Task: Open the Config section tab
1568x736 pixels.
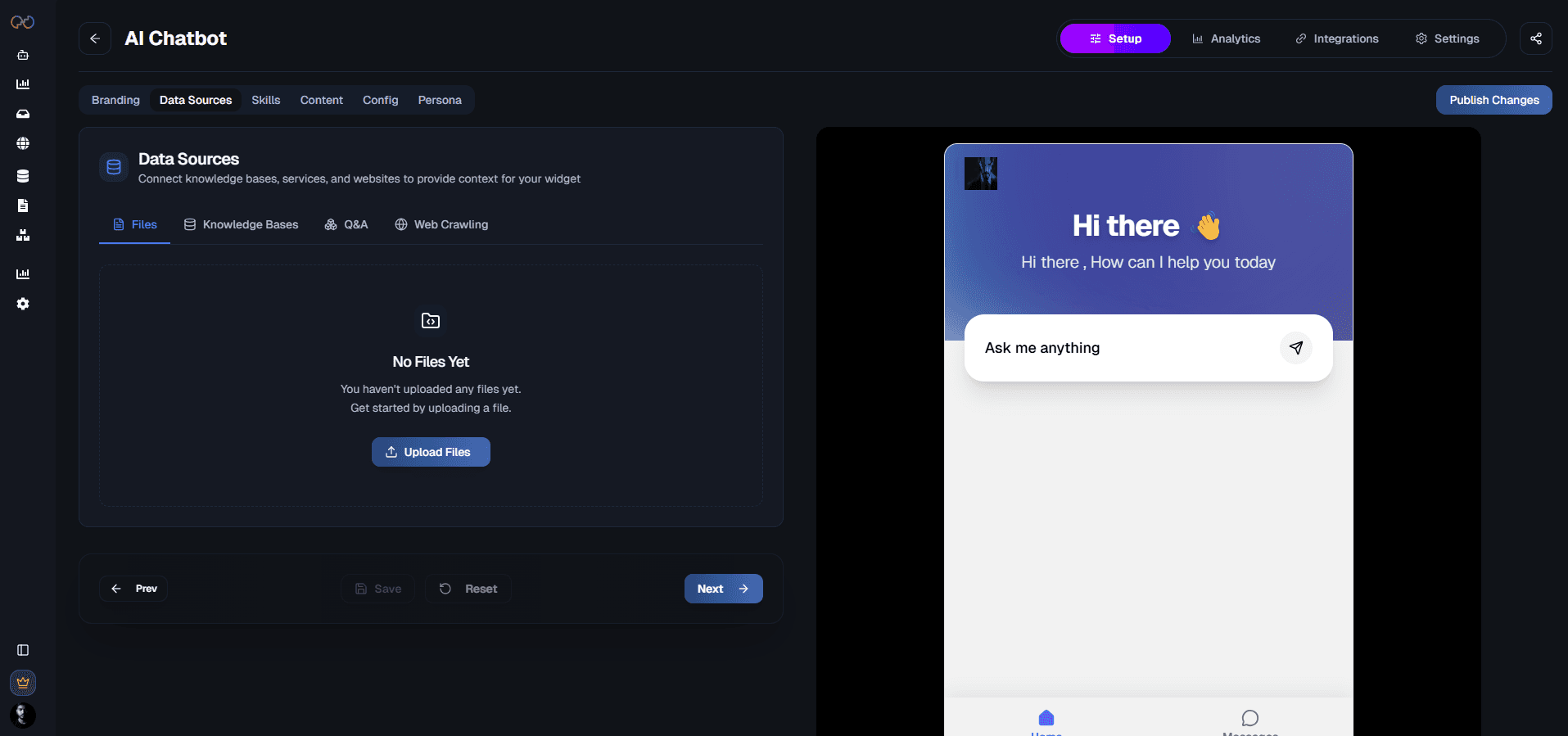Action: click(381, 100)
